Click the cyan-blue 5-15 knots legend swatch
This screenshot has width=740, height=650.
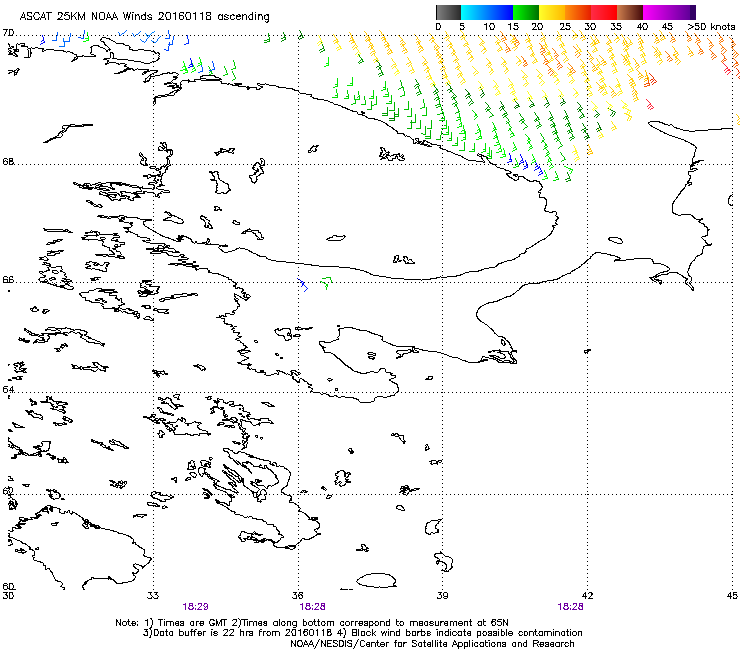tap(487, 12)
